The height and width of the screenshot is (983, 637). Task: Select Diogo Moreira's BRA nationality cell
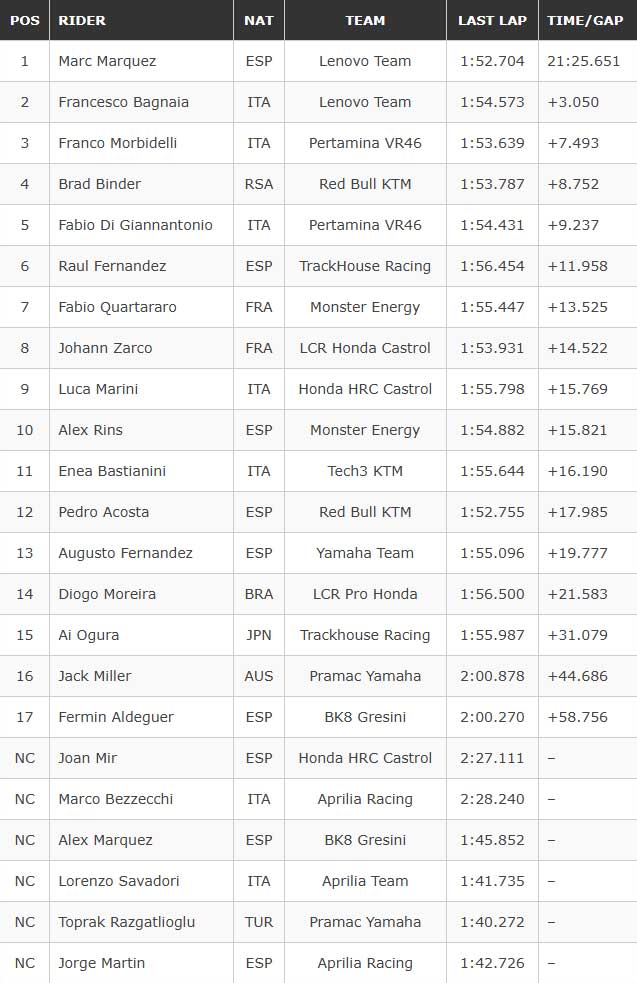[258, 594]
